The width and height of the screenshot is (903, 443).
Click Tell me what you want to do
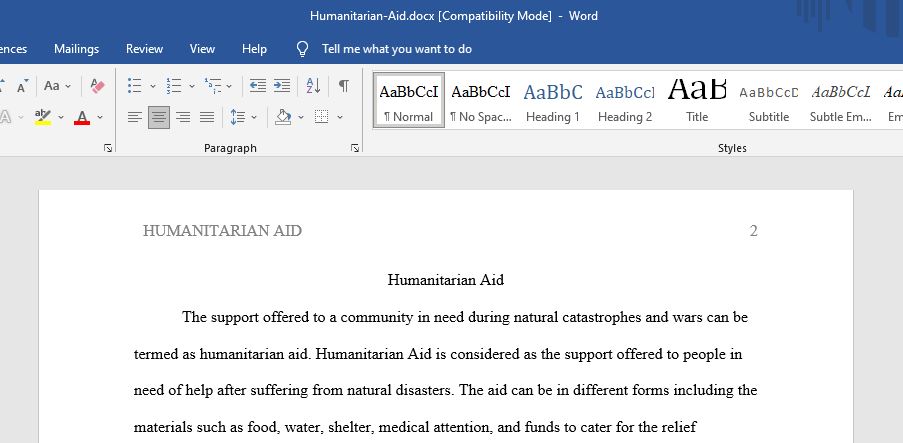(397, 49)
